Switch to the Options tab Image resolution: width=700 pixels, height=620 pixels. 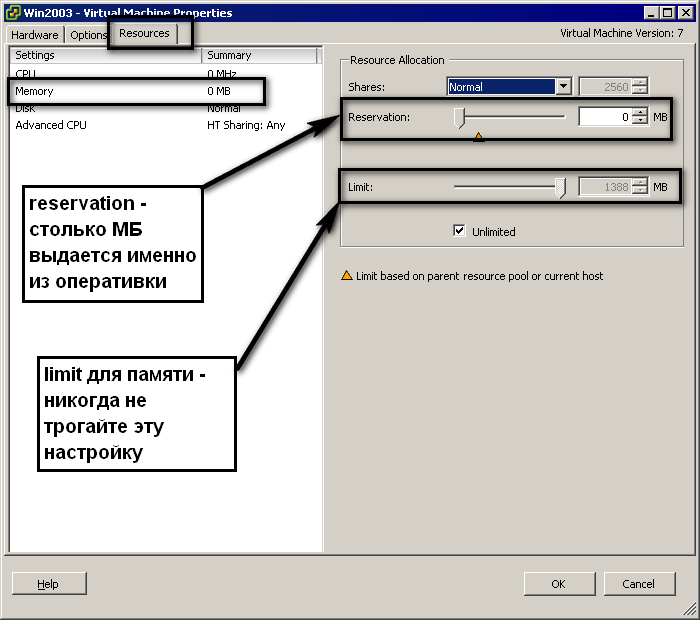pyautogui.click(x=88, y=35)
